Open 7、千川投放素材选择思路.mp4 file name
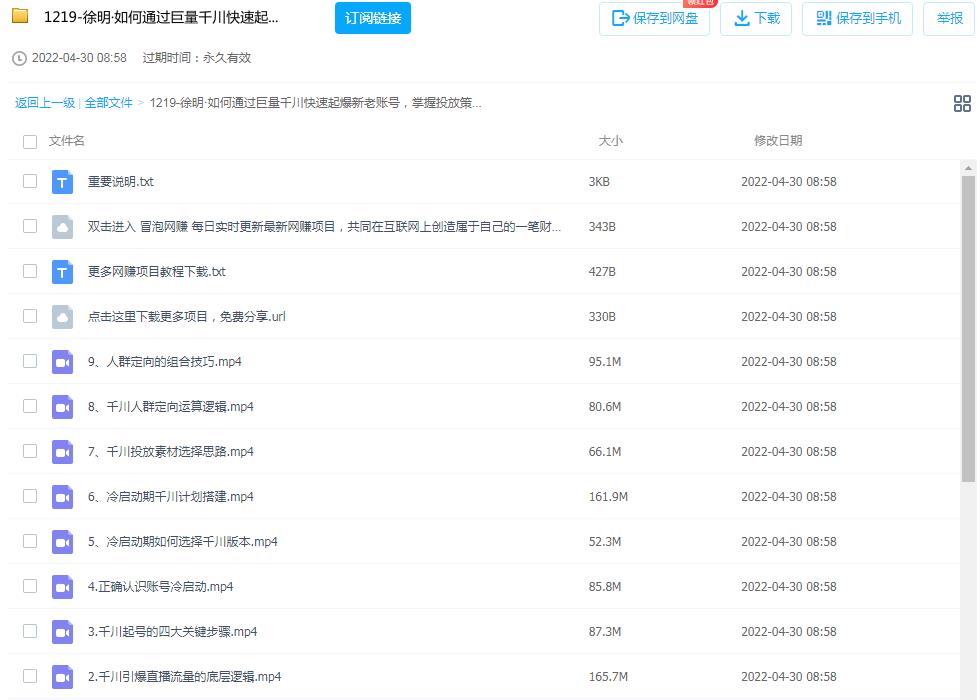Screen dimensions: 980x700 point(171,452)
